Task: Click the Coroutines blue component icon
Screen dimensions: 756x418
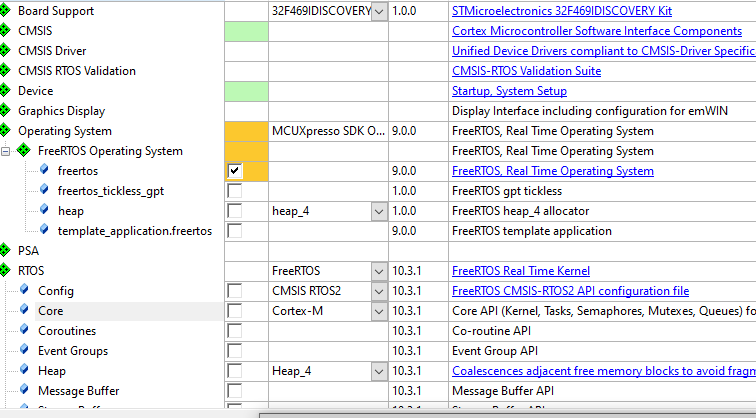Action: click(x=24, y=329)
